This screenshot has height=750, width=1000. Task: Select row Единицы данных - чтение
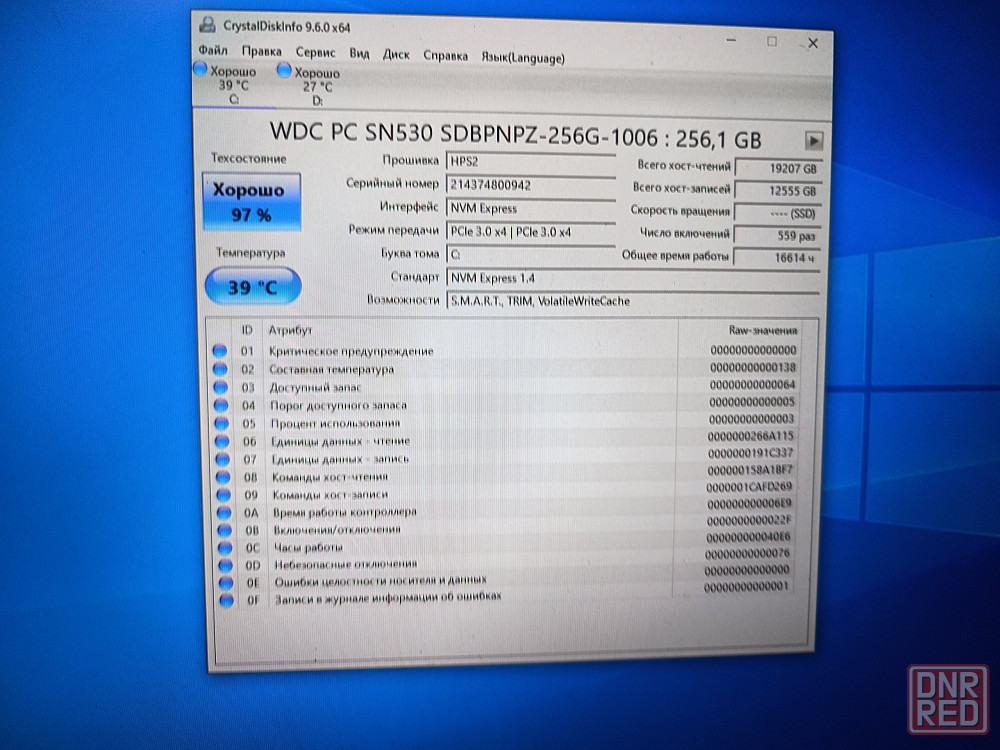(x=505, y=440)
